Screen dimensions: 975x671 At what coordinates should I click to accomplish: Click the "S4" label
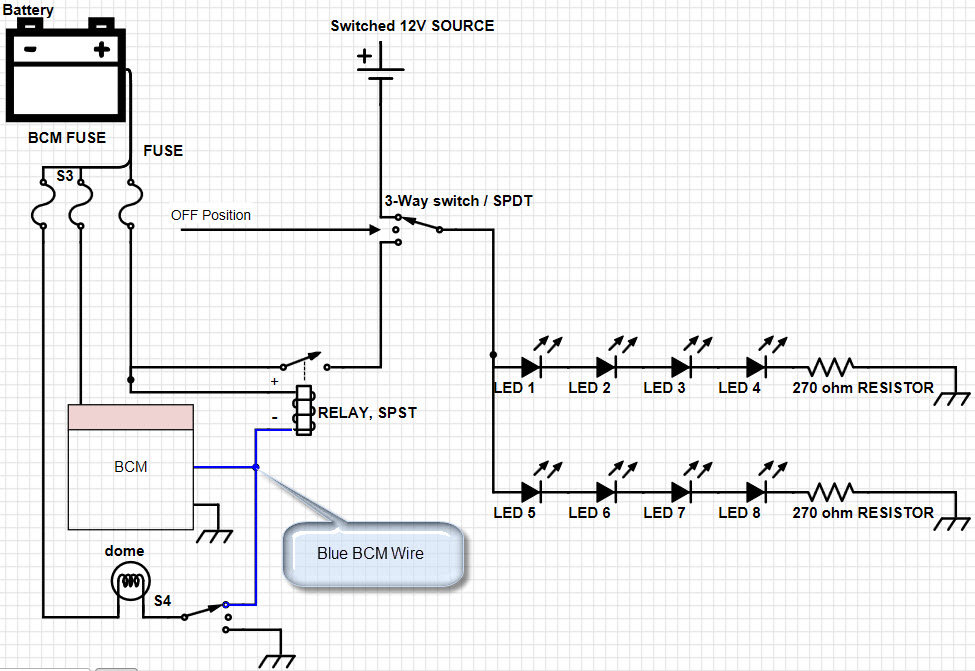point(162,600)
